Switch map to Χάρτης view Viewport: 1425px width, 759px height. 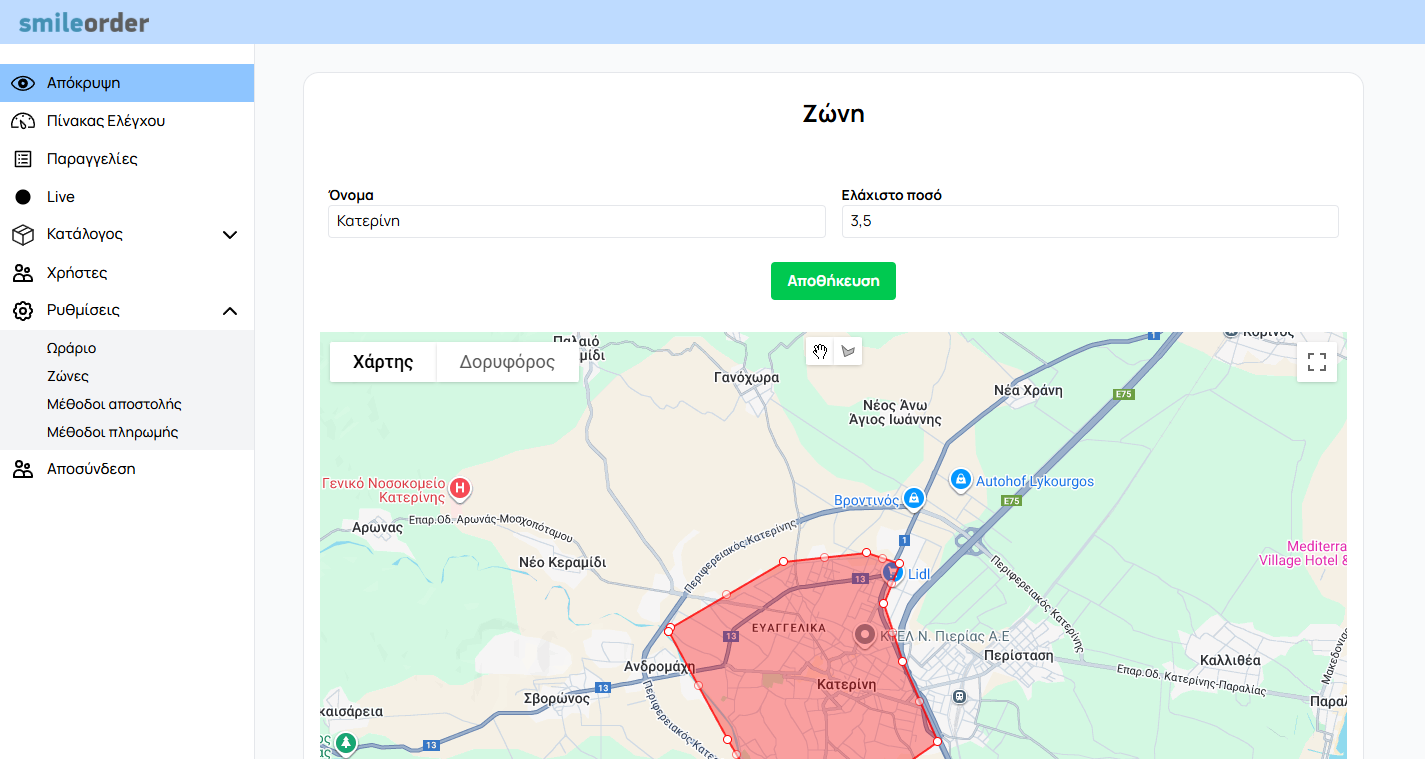coord(383,362)
